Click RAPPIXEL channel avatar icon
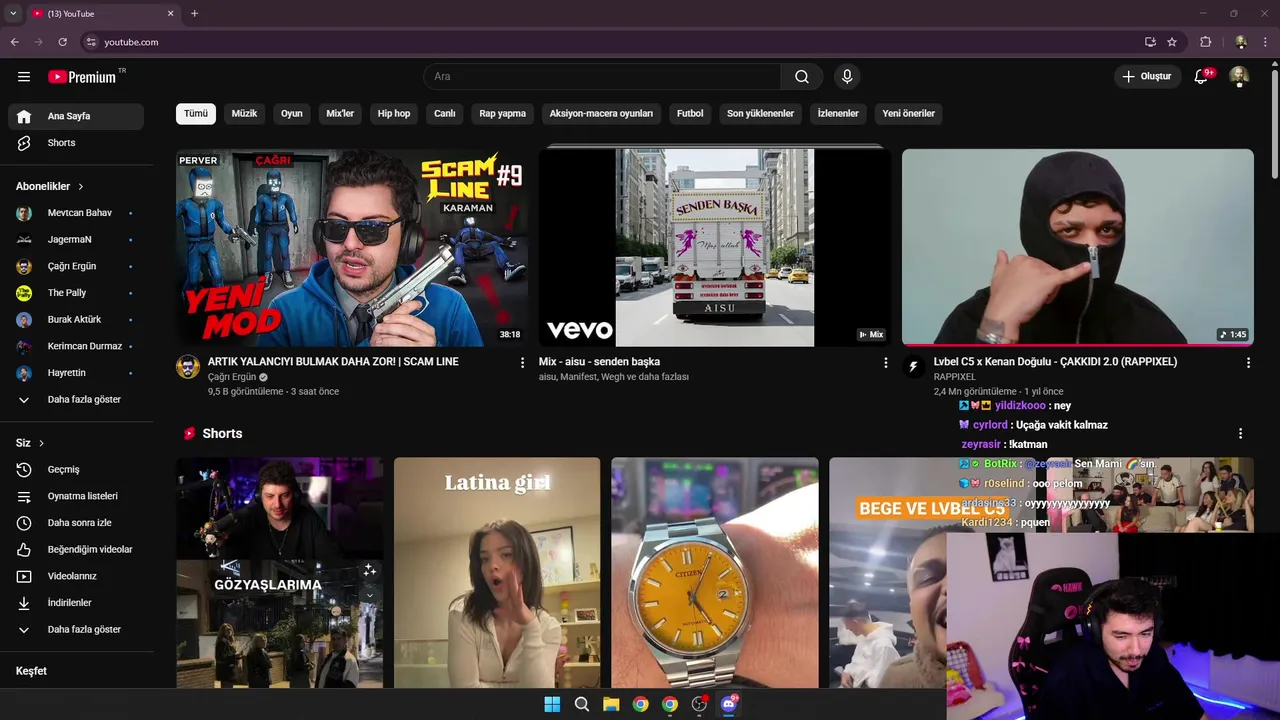Viewport: 1280px width, 720px height. pos(914,366)
